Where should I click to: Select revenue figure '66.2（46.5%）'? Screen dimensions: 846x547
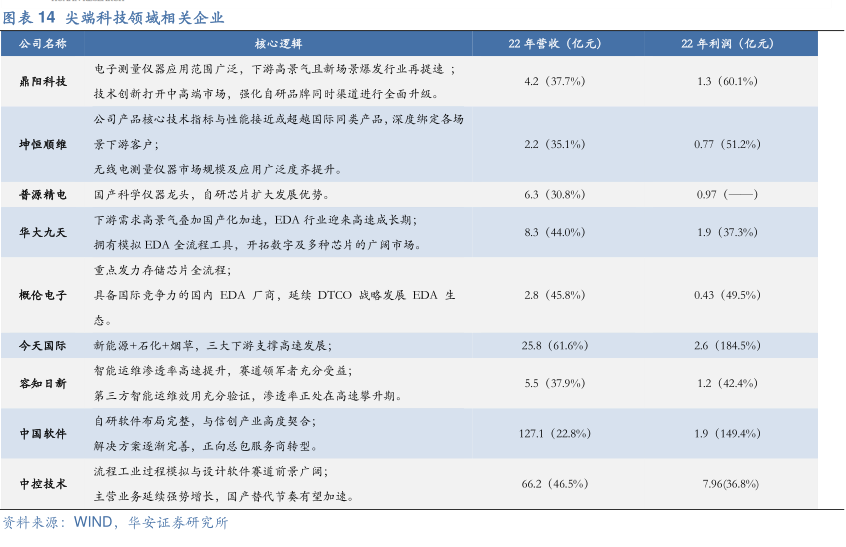tap(555, 483)
